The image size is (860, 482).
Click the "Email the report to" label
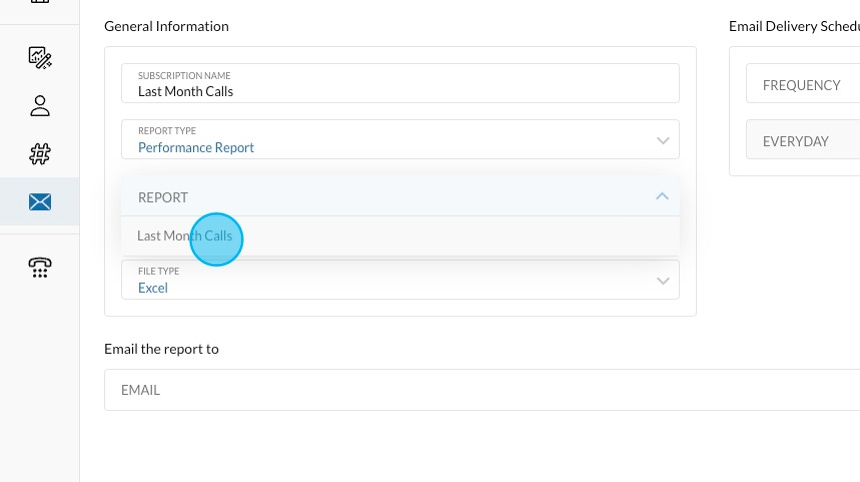pyautogui.click(x=161, y=349)
